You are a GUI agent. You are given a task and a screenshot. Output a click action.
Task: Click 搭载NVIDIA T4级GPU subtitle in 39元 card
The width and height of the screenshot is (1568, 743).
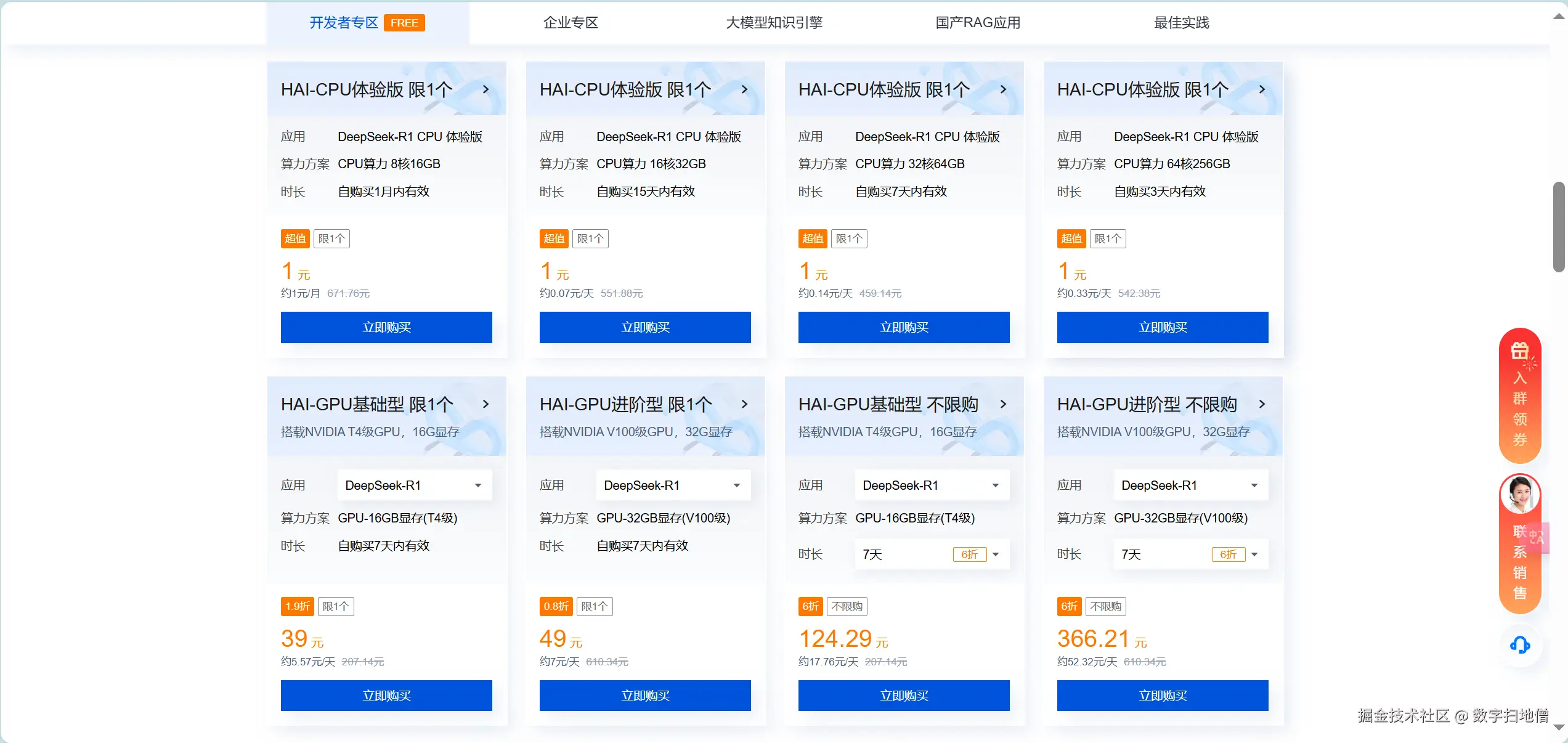tap(370, 432)
